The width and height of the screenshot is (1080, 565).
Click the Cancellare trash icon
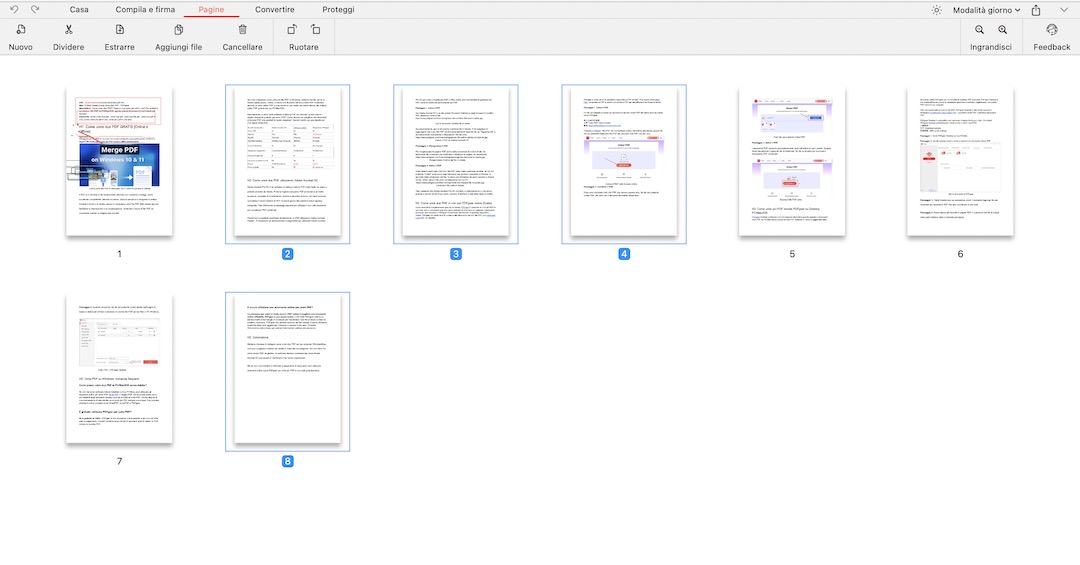(x=242, y=30)
